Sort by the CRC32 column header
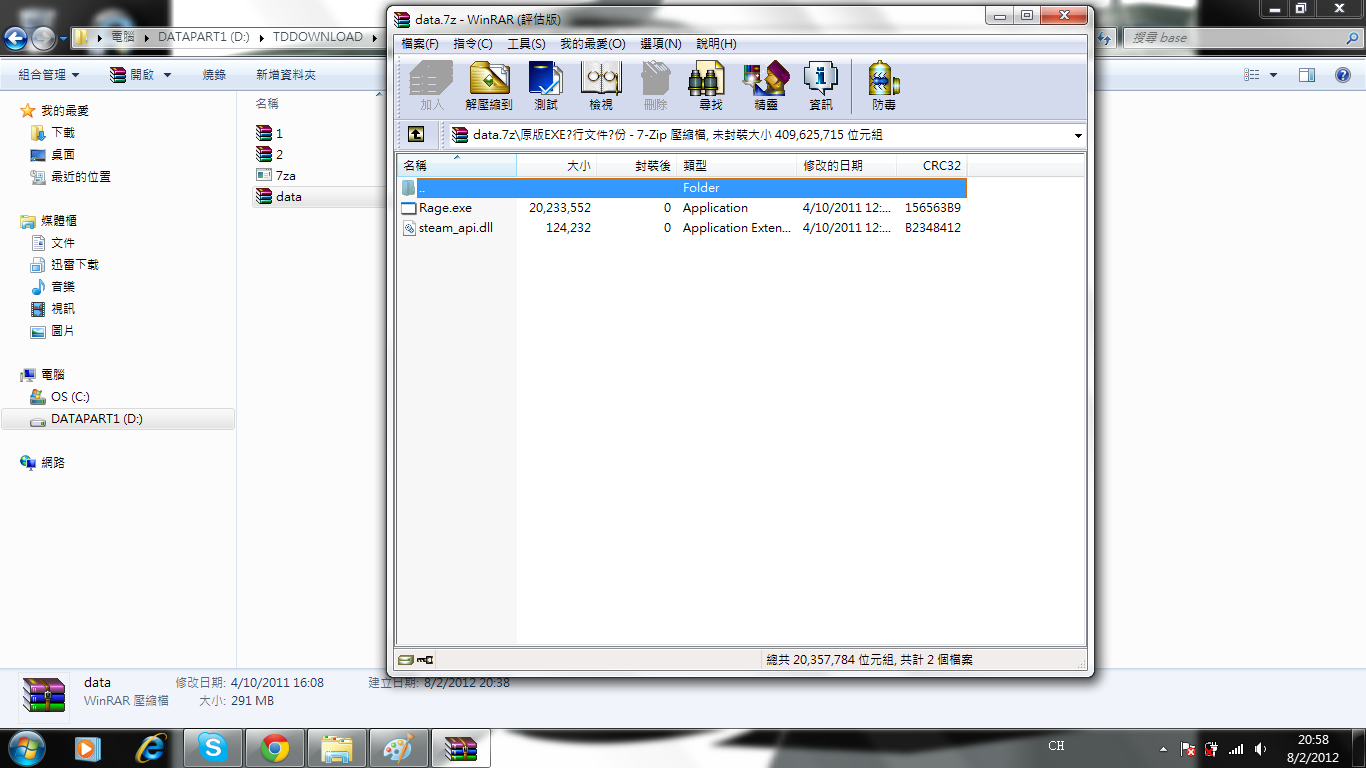 (932, 166)
